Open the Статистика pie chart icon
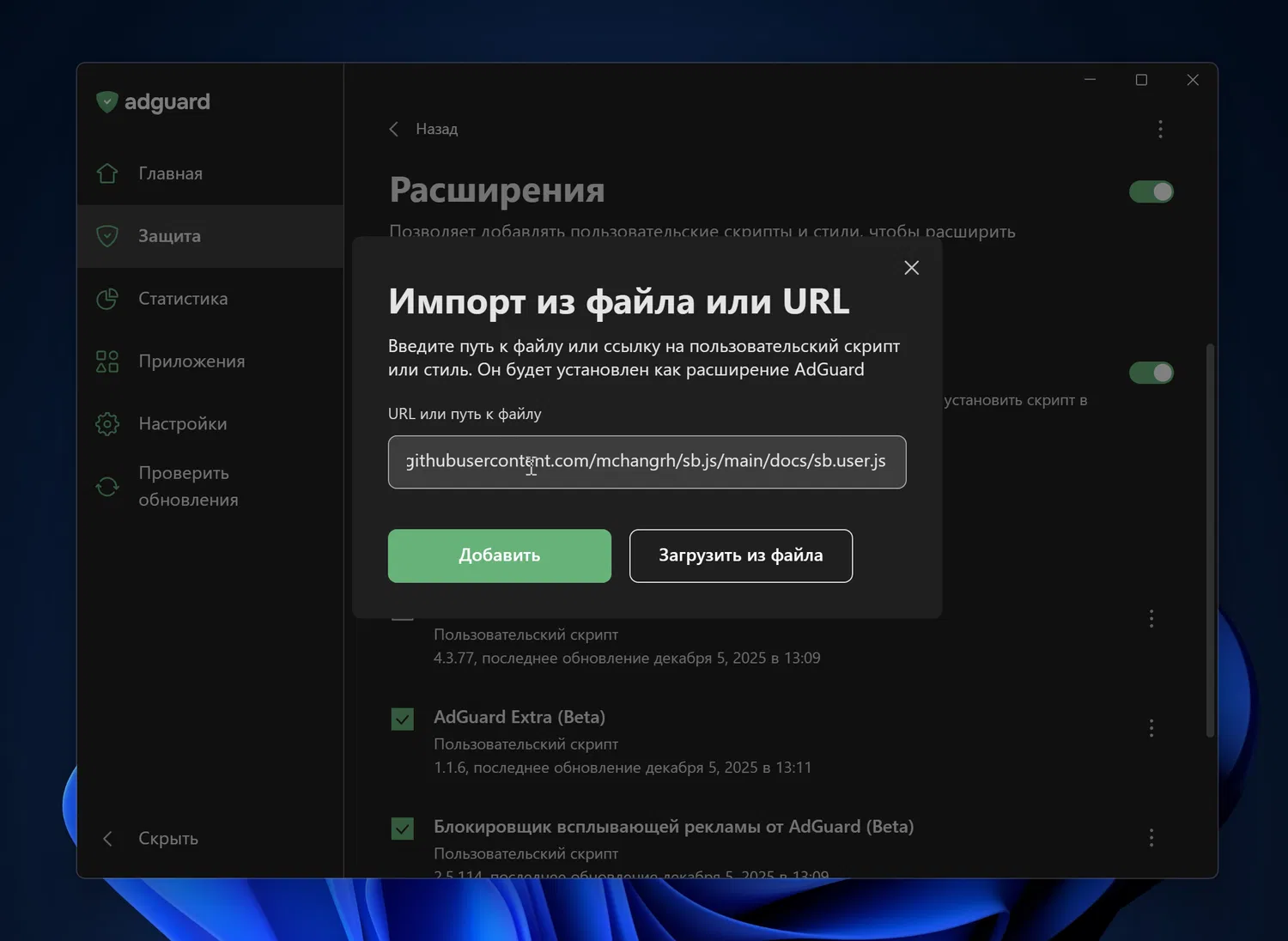 coord(107,299)
